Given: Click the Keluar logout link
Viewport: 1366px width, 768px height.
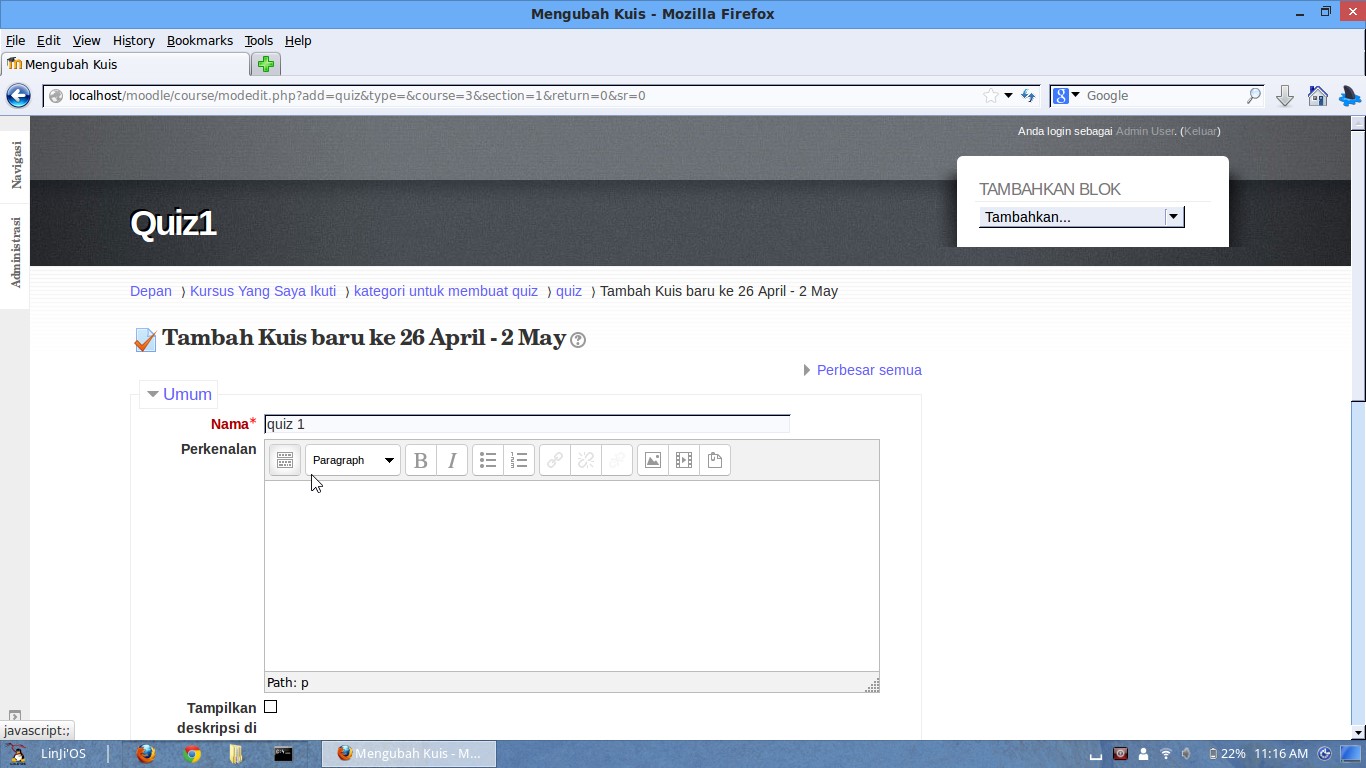Looking at the screenshot, I should pos(1200,131).
